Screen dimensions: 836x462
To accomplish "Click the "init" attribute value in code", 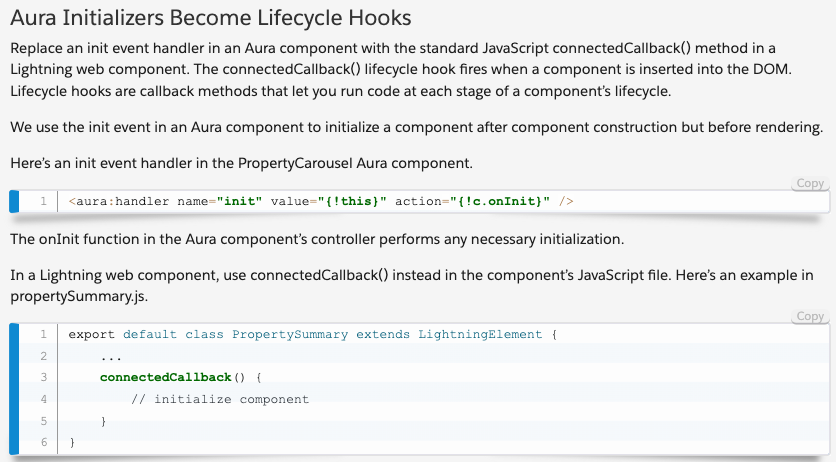I will [239, 201].
